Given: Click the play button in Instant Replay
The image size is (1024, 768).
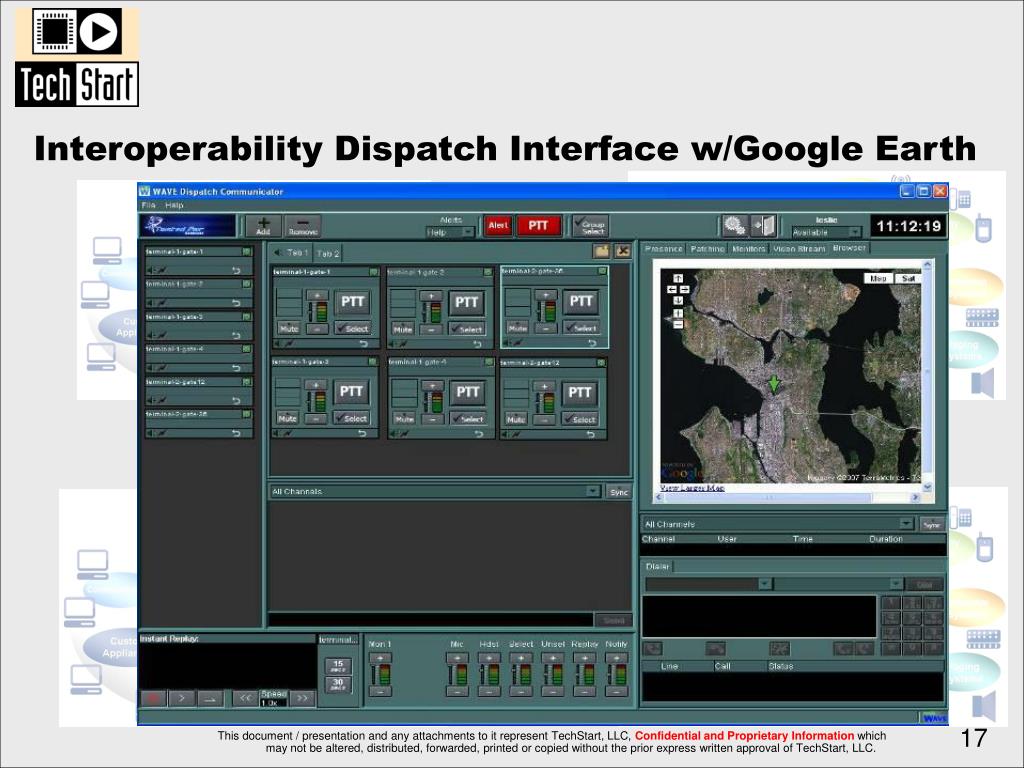Looking at the screenshot, I should (x=182, y=699).
